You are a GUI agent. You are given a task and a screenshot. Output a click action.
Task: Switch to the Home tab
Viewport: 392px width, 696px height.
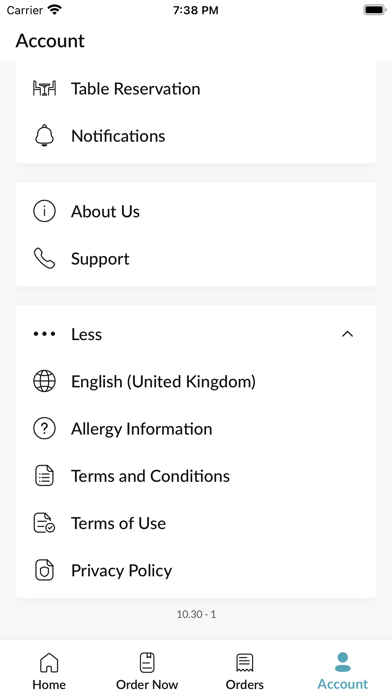49,671
